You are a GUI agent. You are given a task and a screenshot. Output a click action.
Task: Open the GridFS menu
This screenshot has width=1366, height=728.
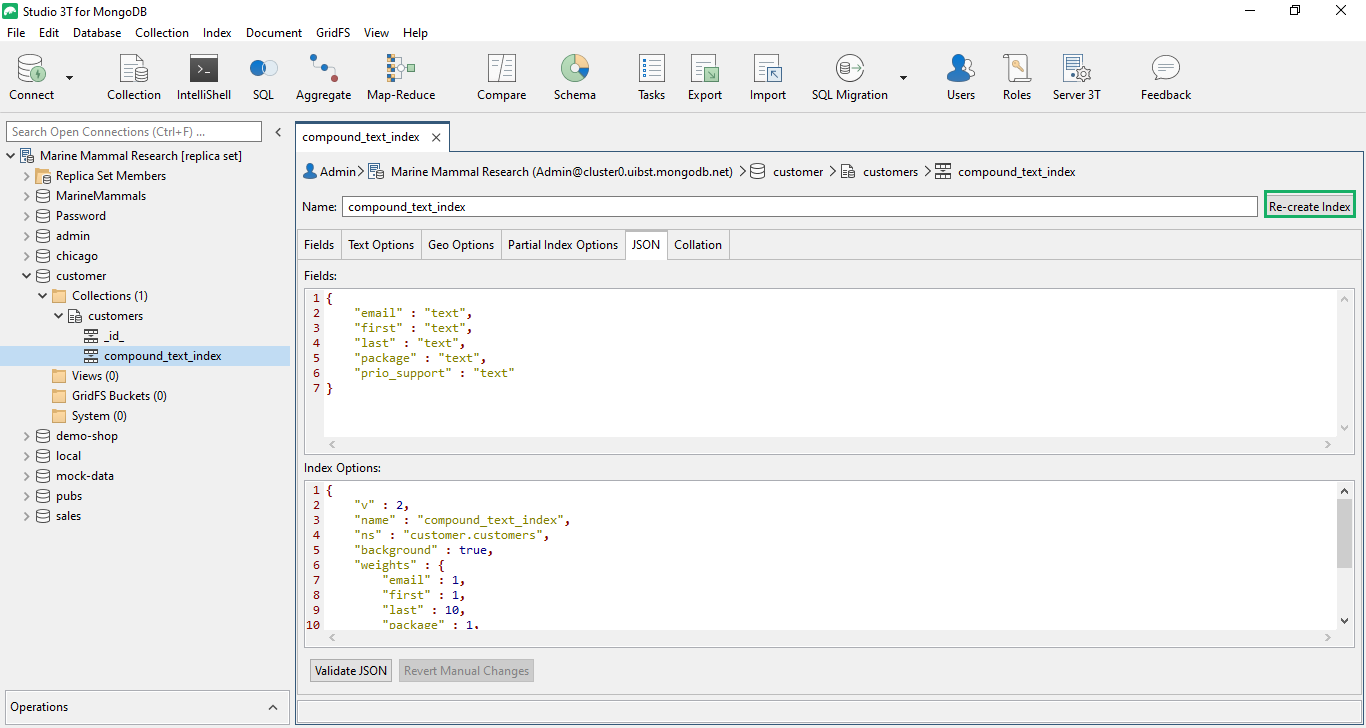[x=333, y=33]
